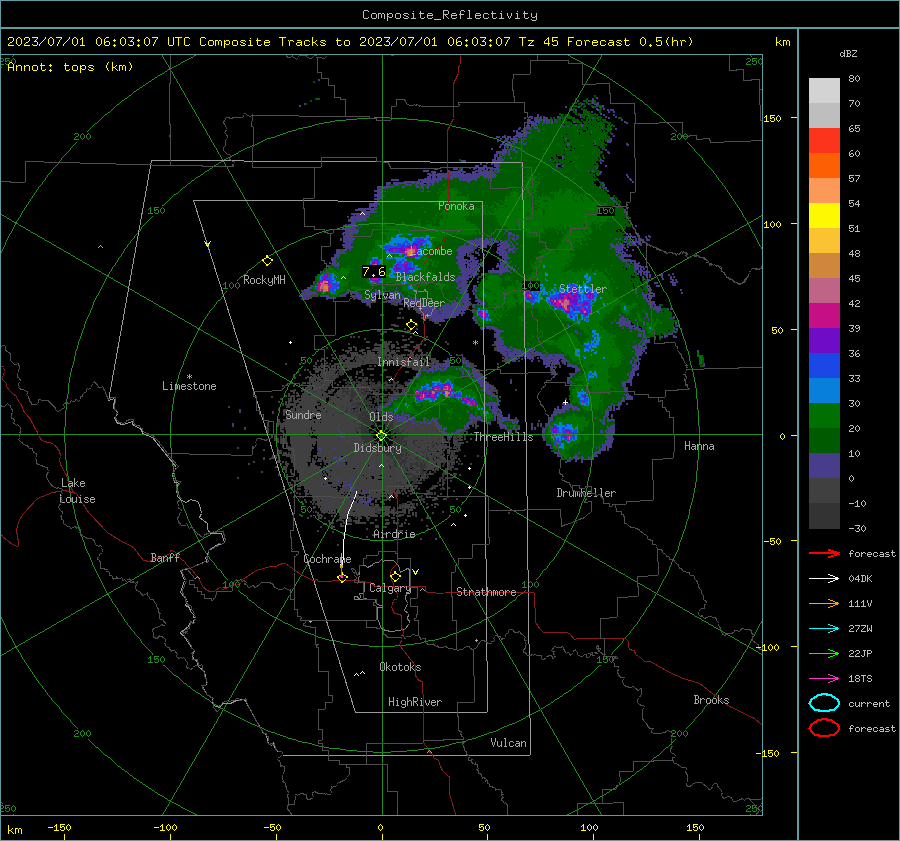Select the white 04DK track arrow

coord(824,579)
